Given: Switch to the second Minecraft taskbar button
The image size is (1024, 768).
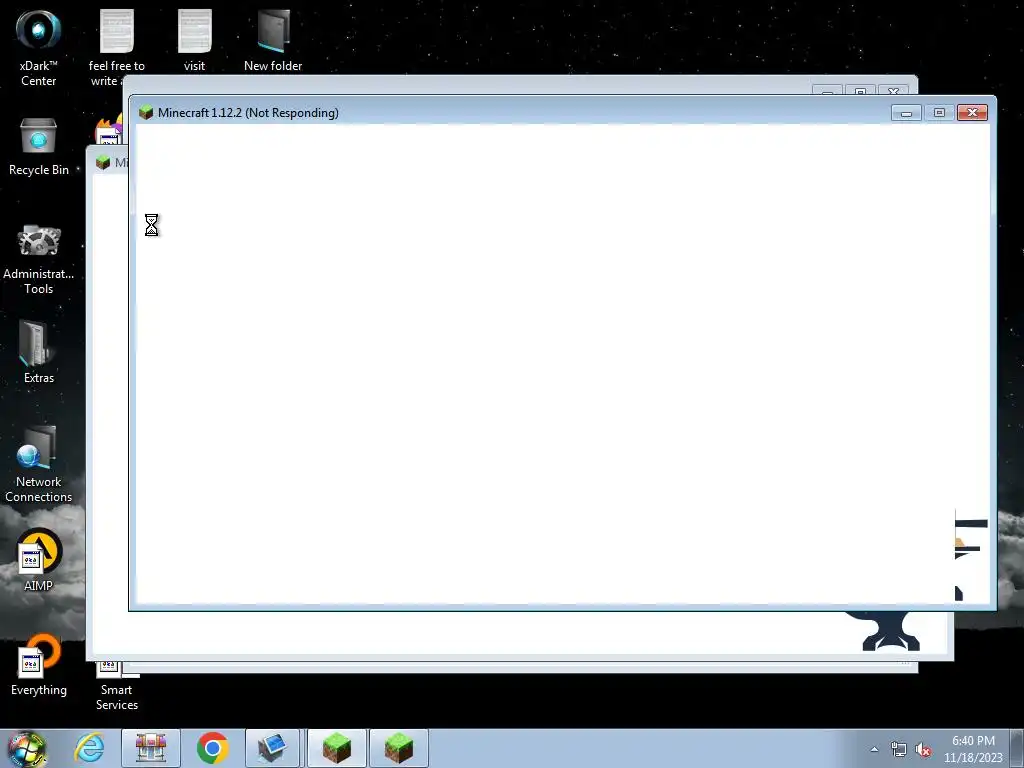Looking at the screenshot, I should point(398,748).
